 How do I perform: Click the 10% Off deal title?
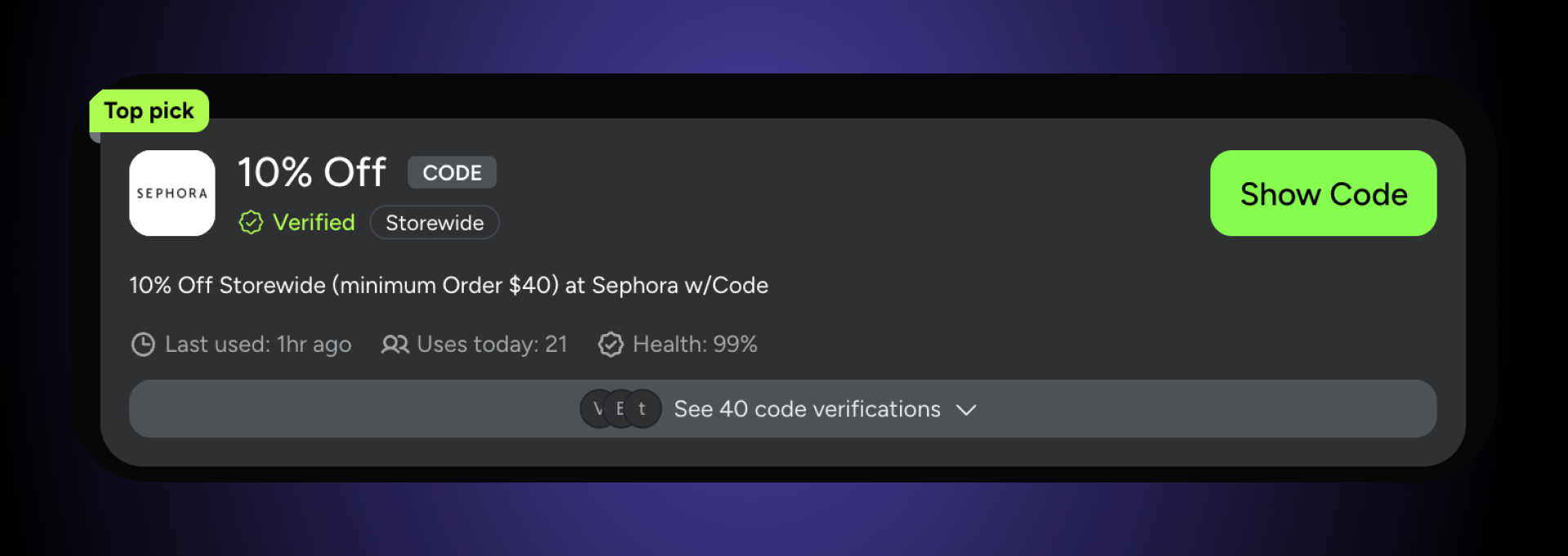311,172
